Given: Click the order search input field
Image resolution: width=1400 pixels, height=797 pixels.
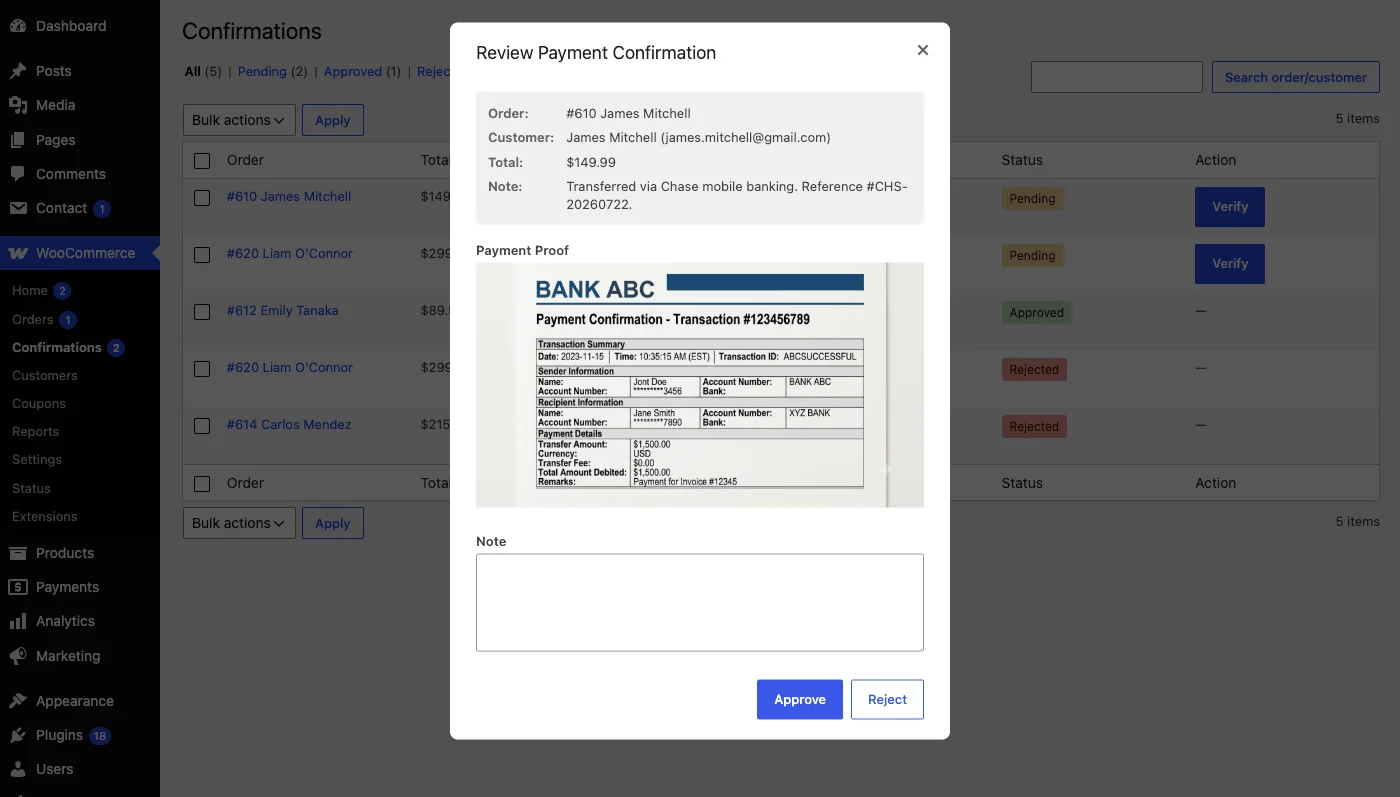Looking at the screenshot, I should coord(1117,77).
